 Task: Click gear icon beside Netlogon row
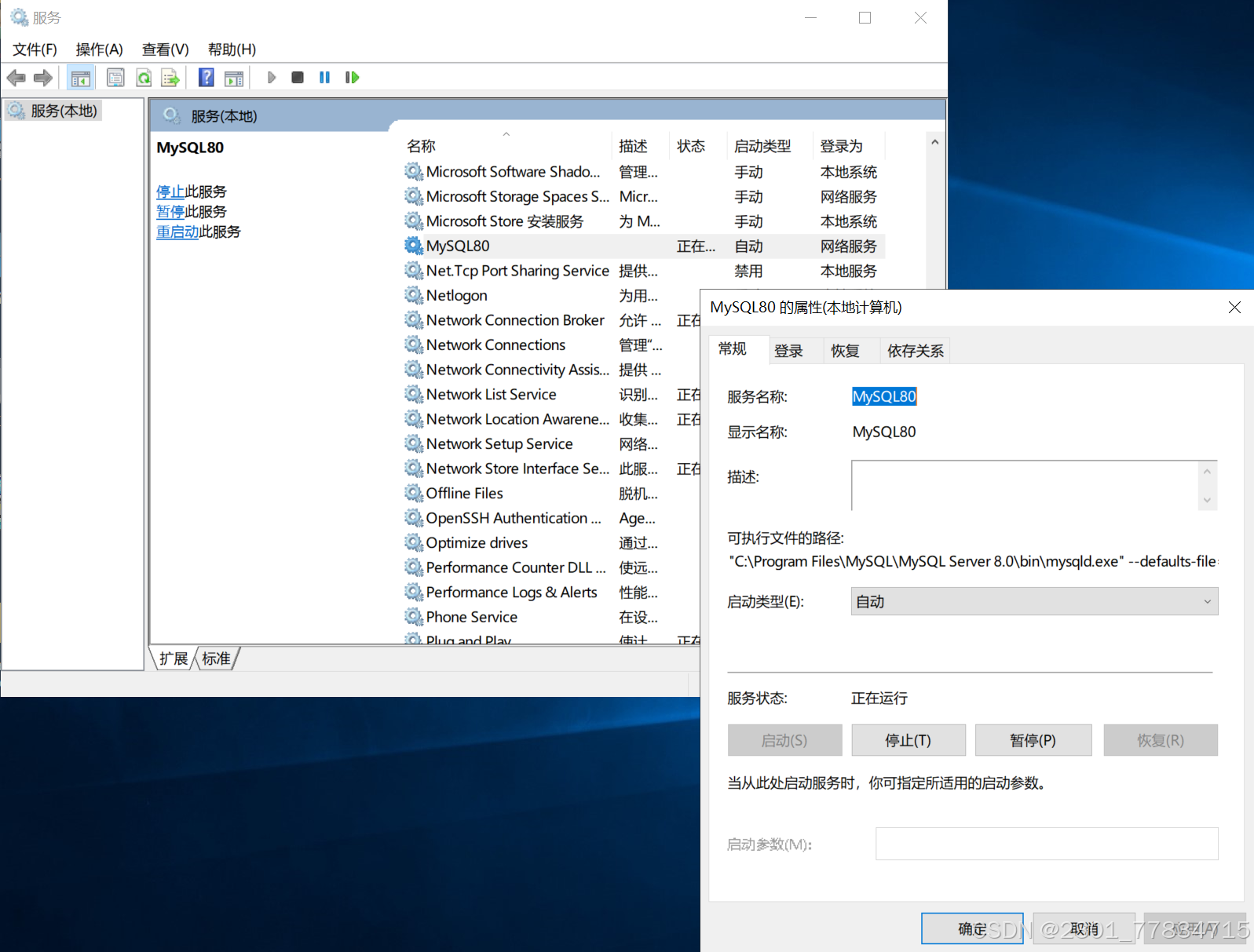tap(414, 295)
